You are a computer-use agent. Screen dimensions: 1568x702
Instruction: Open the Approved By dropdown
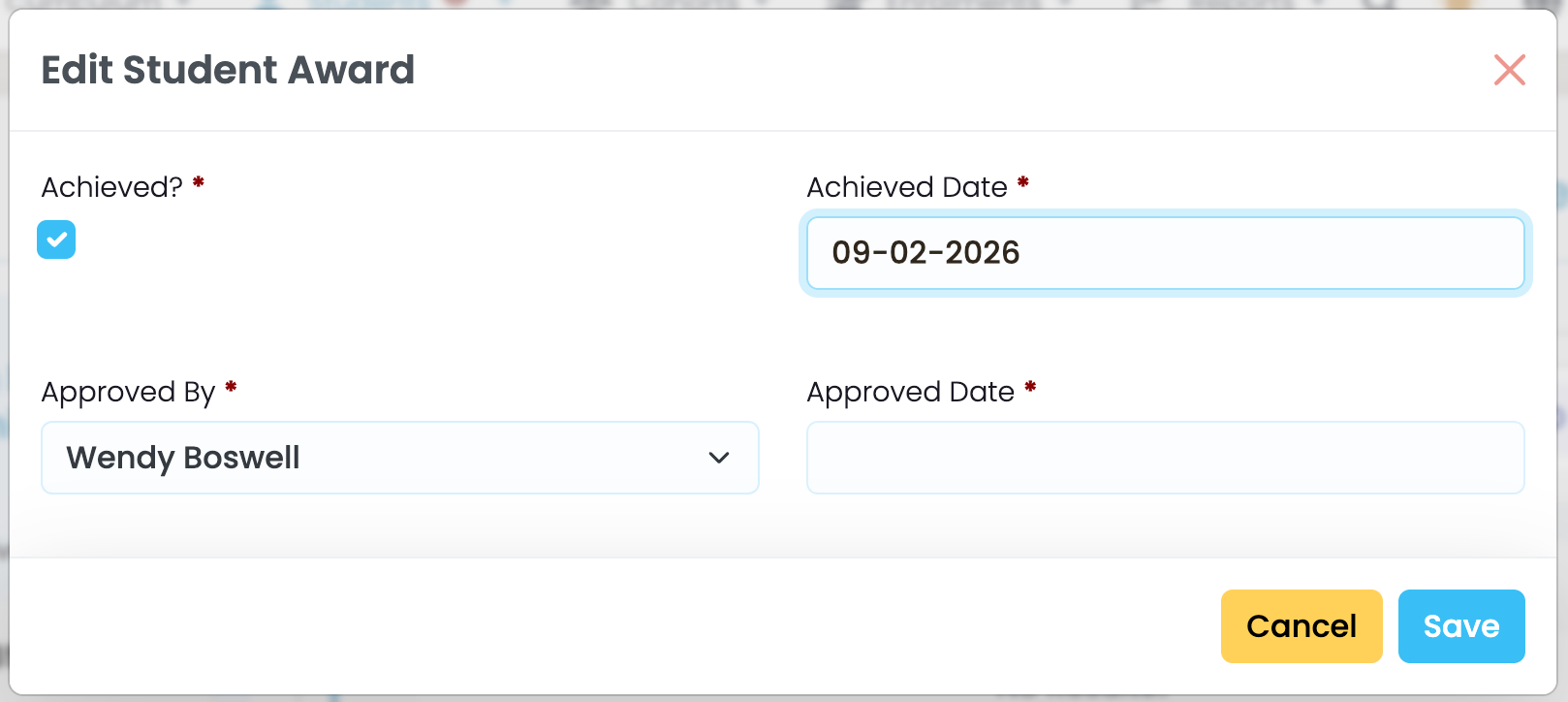coord(399,458)
